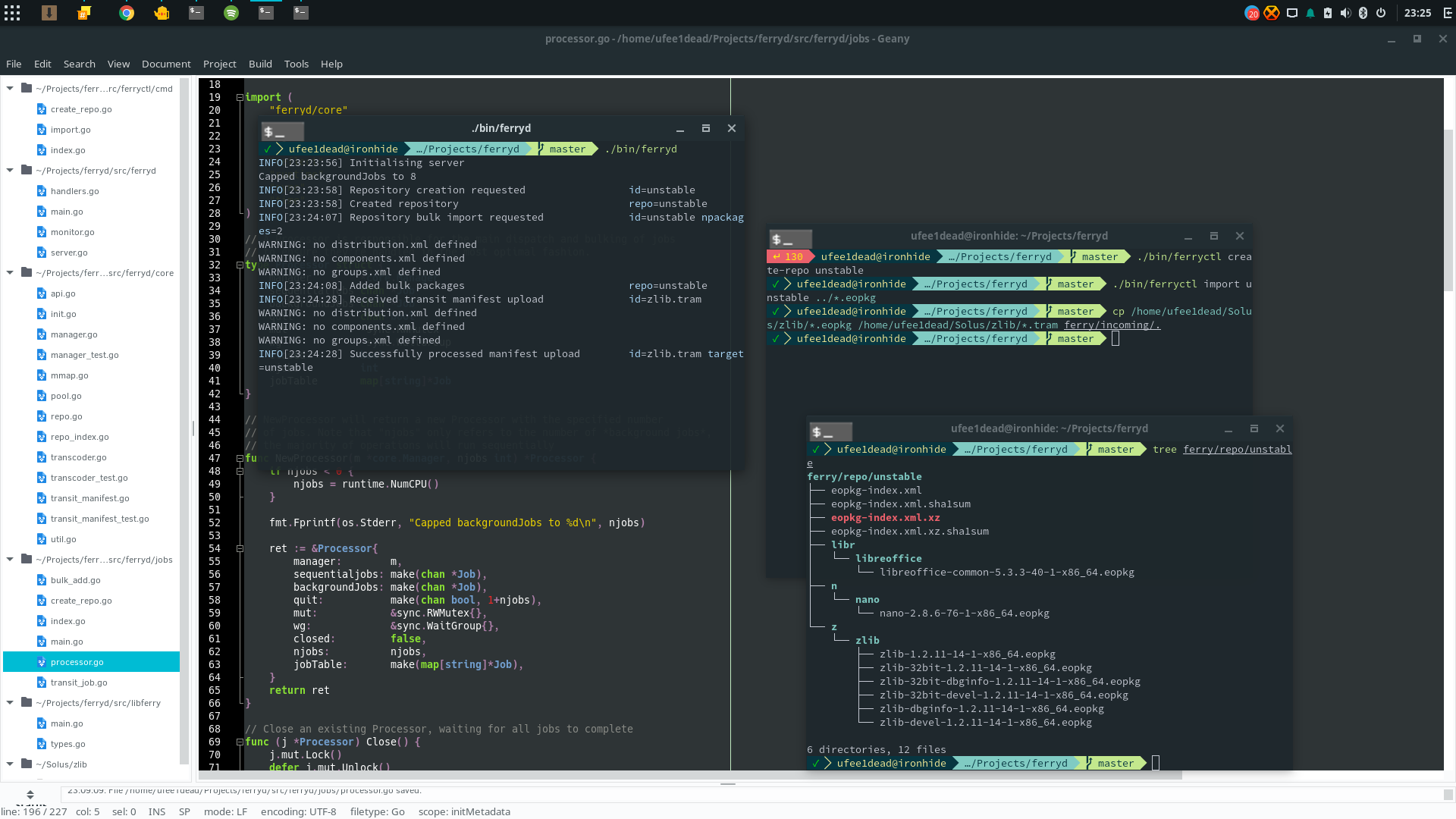This screenshot has width=1456, height=819.
Task: Open the File menu
Action: [14, 64]
